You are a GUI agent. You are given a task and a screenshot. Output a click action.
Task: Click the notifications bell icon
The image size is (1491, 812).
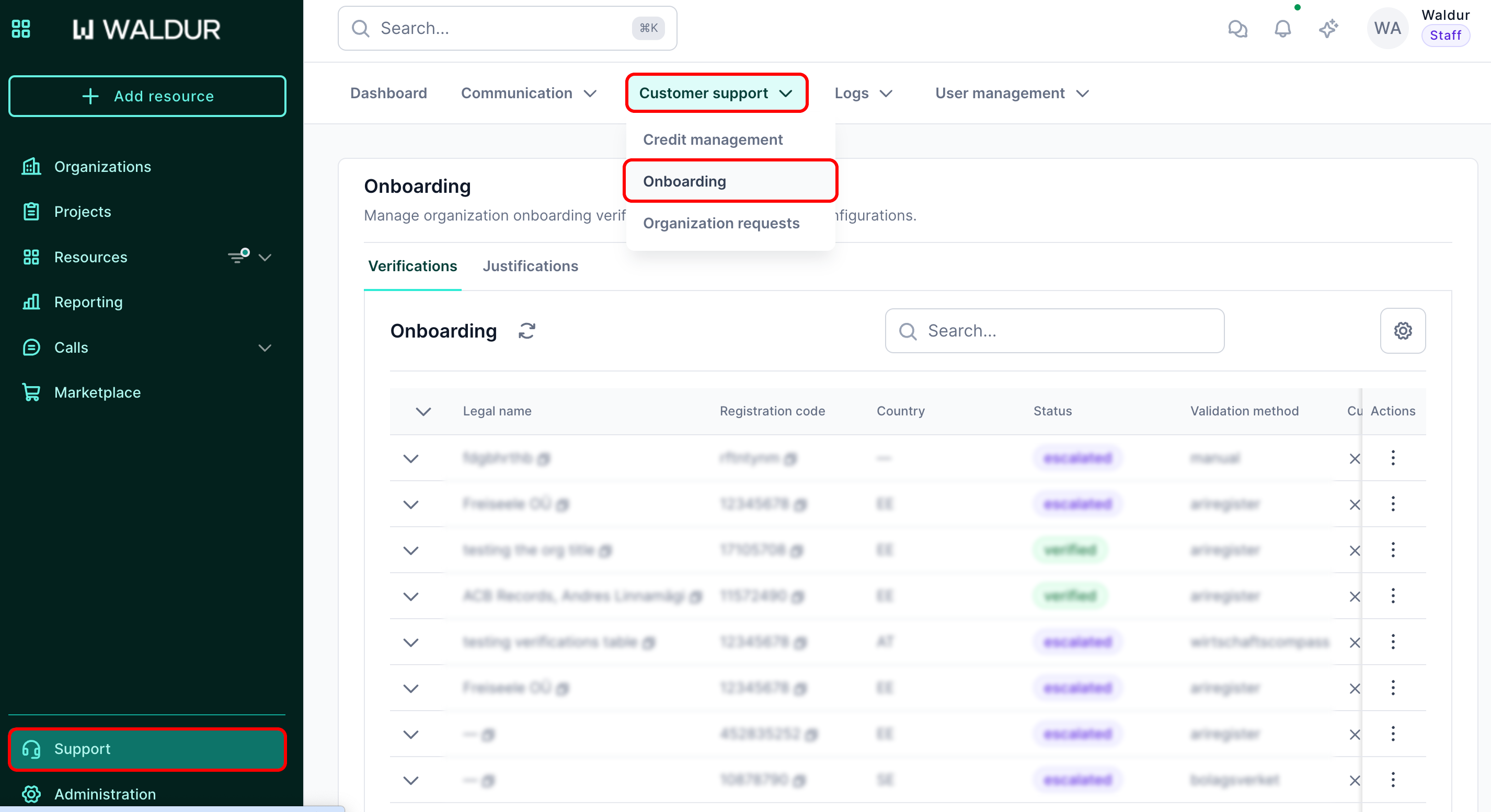tap(1282, 28)
